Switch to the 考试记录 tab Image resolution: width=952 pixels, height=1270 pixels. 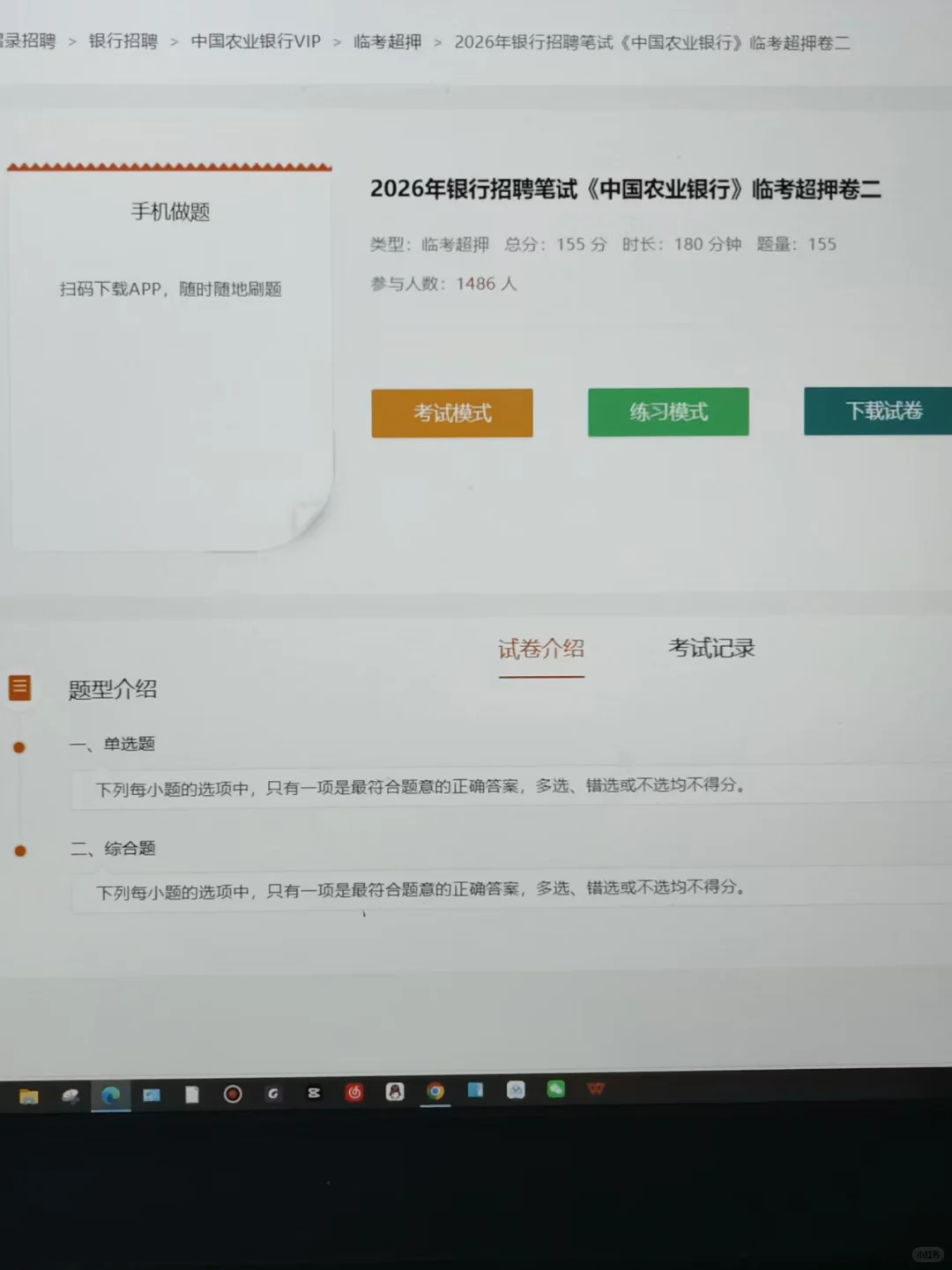(x=711, y=648)
